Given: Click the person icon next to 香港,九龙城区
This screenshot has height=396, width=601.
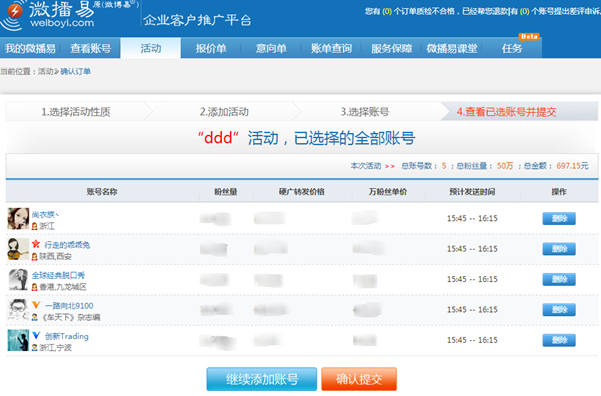Looking at the screenshot, I should 34,287.
